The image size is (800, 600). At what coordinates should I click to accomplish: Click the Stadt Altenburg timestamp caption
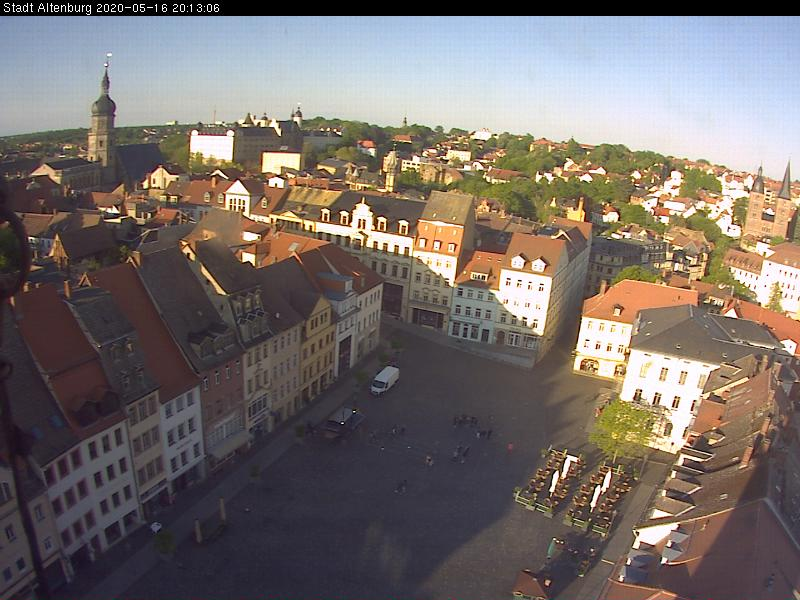click(x=110, y=8)
